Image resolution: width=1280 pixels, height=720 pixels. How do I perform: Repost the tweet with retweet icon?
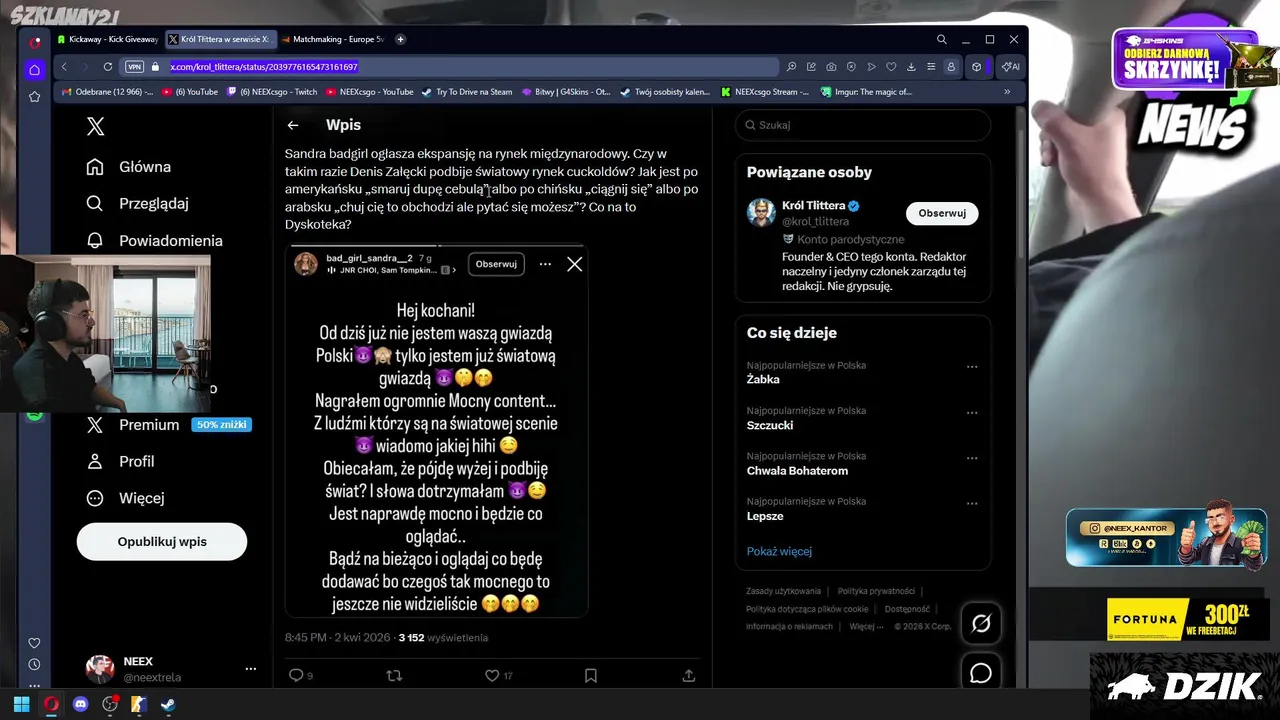[x=394, y=675]
